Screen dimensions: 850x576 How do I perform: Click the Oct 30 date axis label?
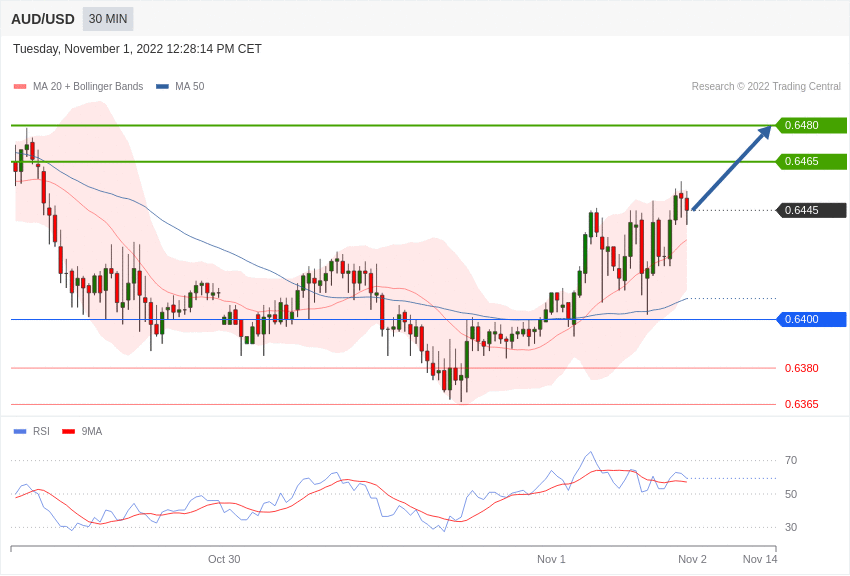224,560
